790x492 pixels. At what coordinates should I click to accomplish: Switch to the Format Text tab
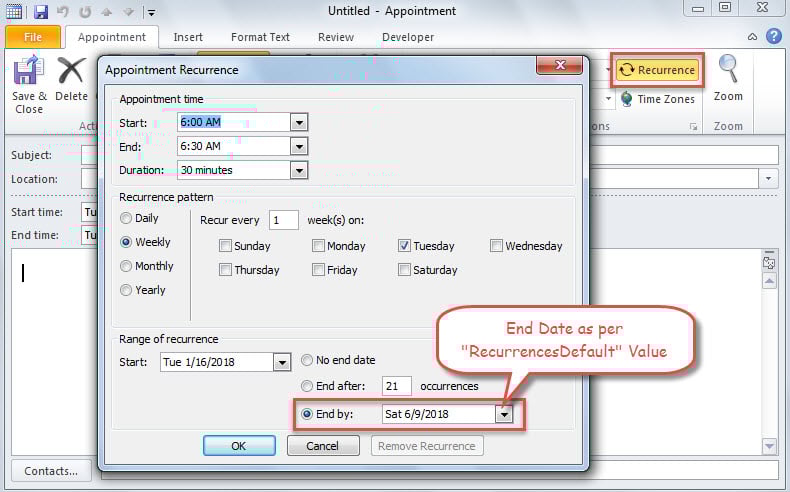[262, 37]
